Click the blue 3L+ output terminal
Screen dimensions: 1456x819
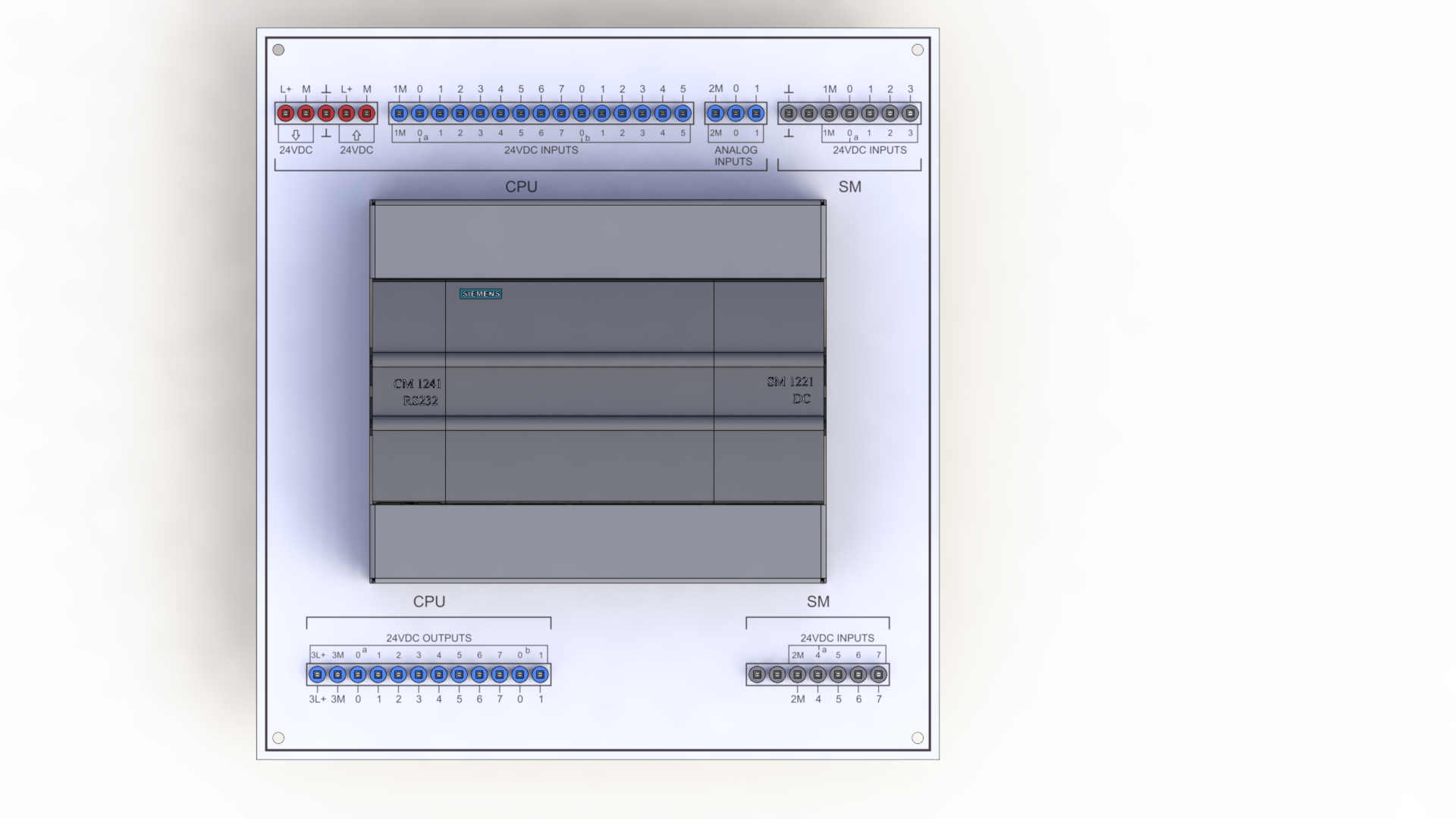tap(318, 674)
